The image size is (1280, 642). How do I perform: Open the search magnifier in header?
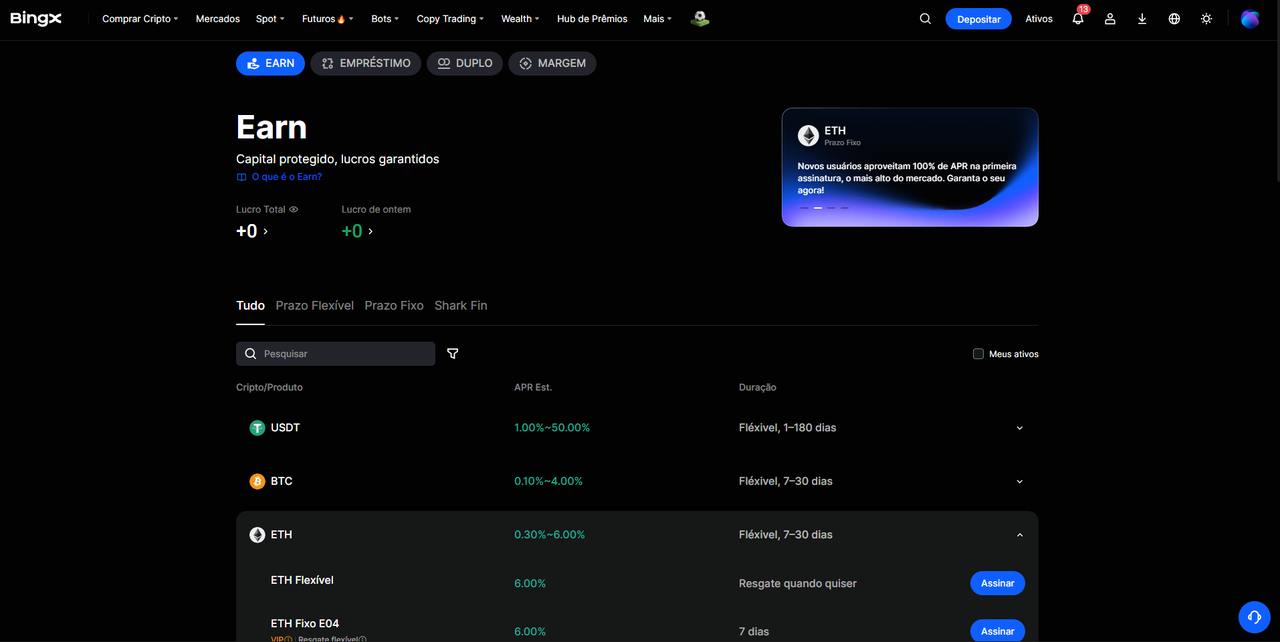point(925,19)
